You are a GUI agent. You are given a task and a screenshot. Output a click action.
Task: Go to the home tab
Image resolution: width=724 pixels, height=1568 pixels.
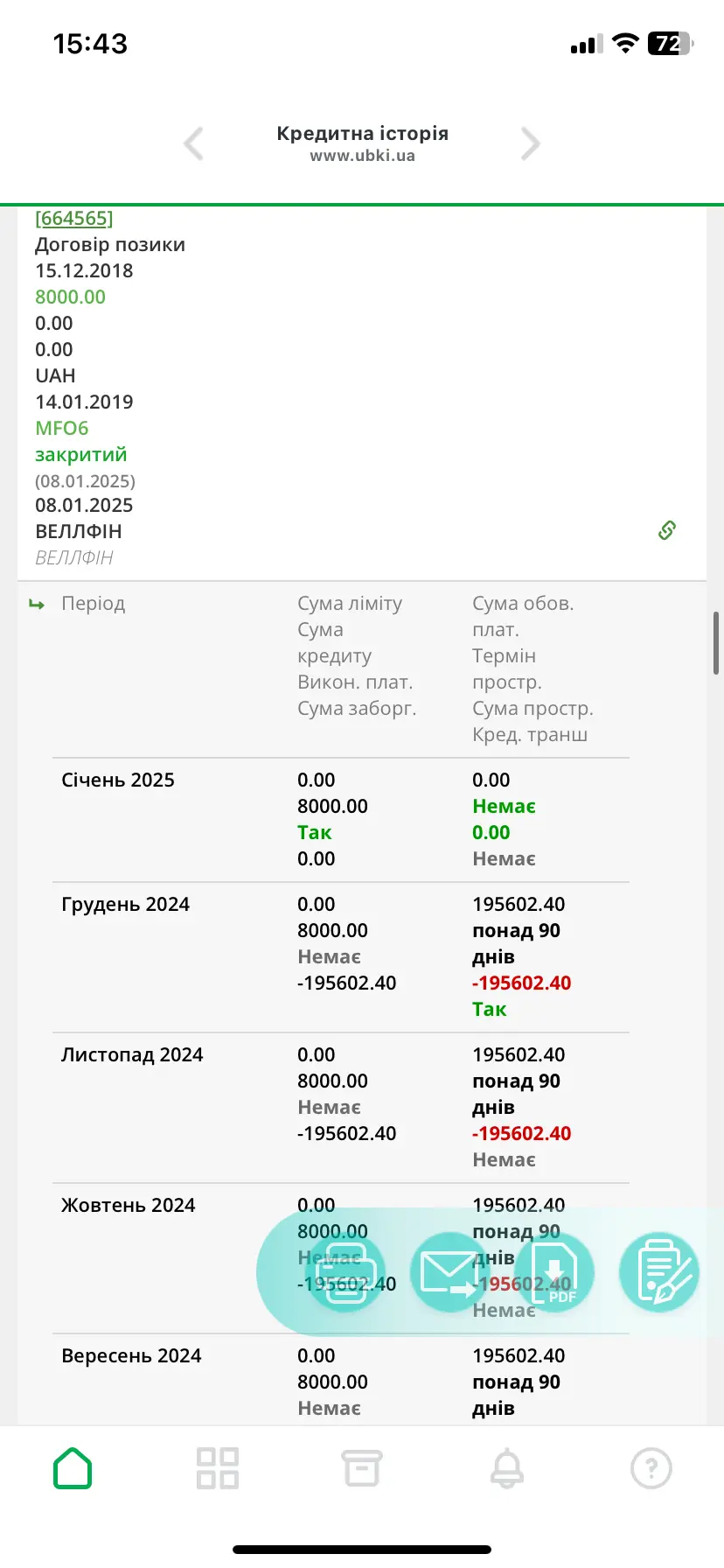pyautogui.click(x=73, y=1467)
